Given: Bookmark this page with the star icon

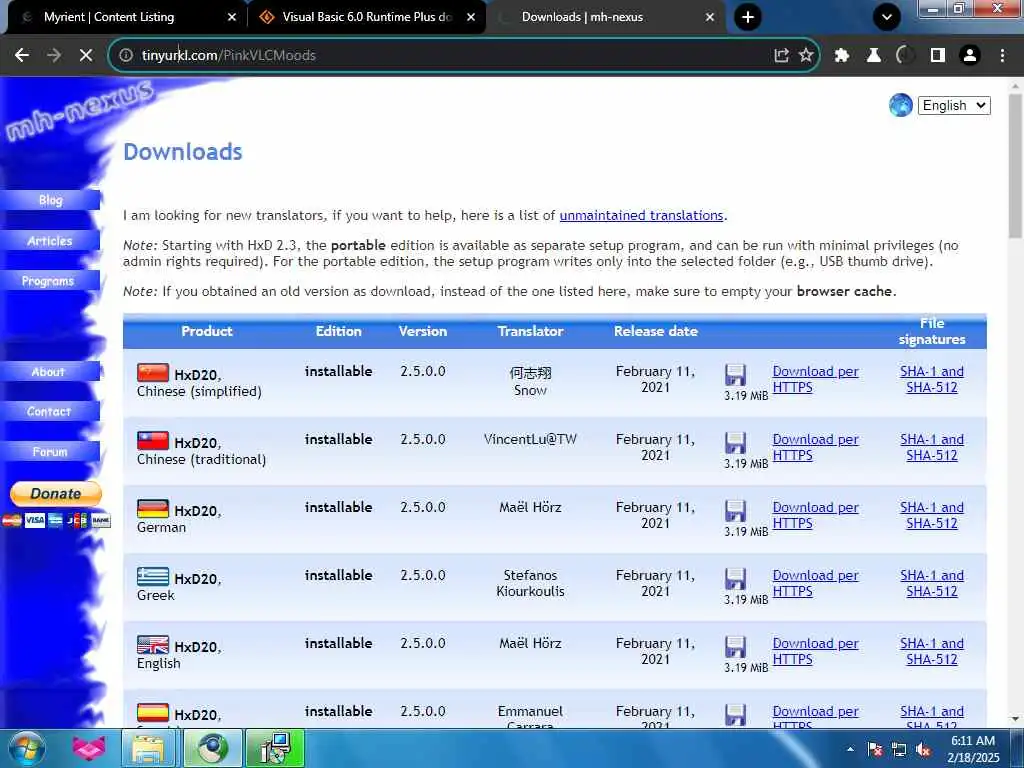Looking at the screenshot, I should click(806, 56).
